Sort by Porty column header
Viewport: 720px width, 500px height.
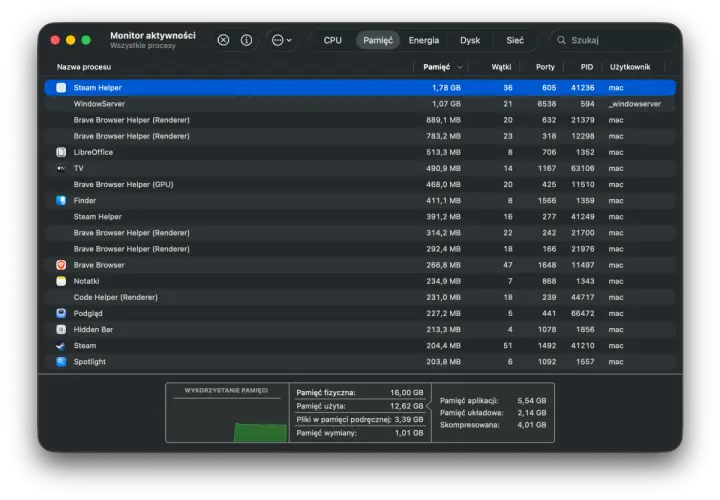point(545,67)
